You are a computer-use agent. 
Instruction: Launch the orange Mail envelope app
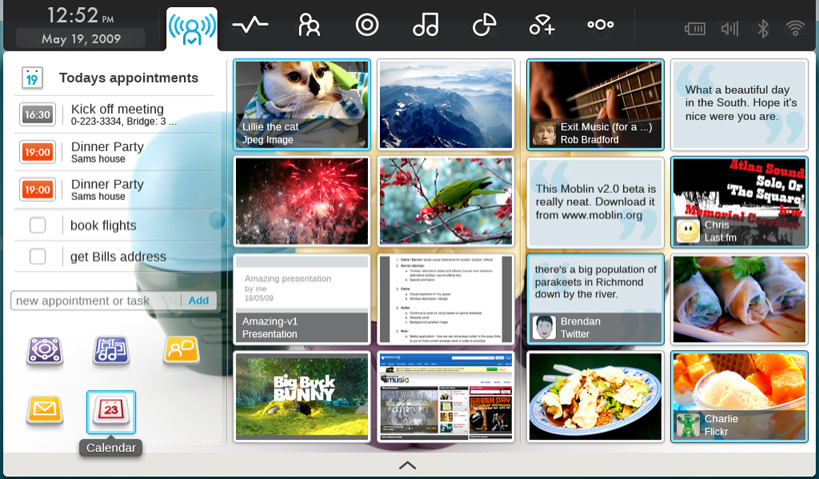[x=46, y=409]
